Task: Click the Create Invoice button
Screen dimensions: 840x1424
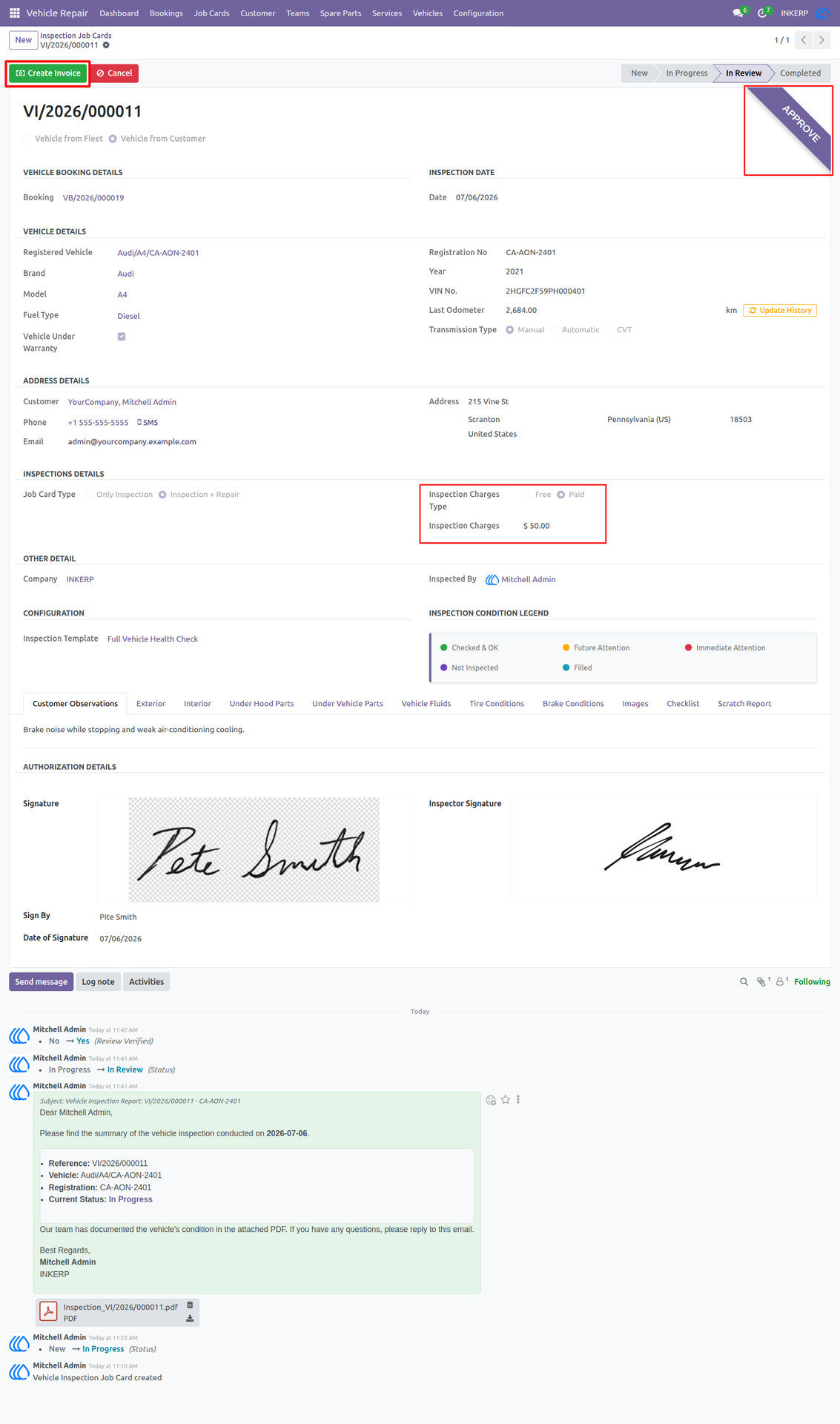Action: (x=48, y=73)
